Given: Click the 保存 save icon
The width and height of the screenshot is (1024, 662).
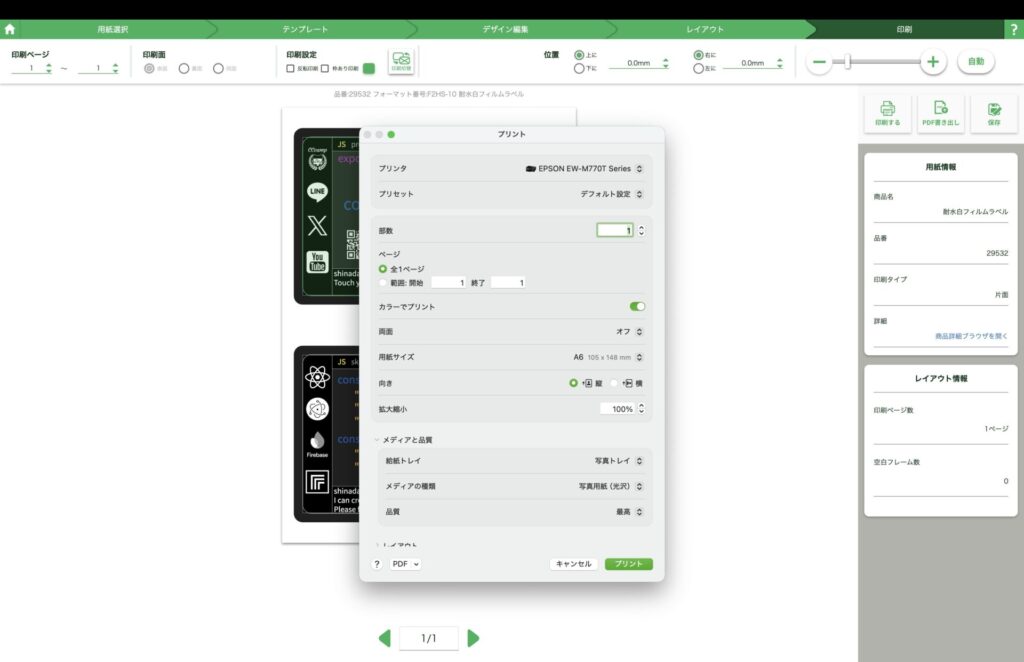Looking at the screenshot, I should 993,113.
